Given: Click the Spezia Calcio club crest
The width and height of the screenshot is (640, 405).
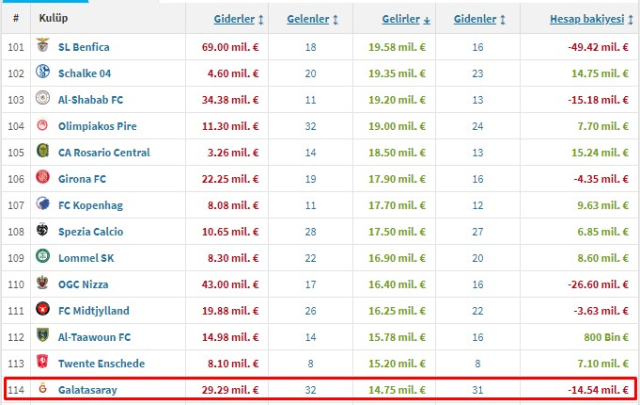Looking at the screenshot, I should tap(43, 230).
